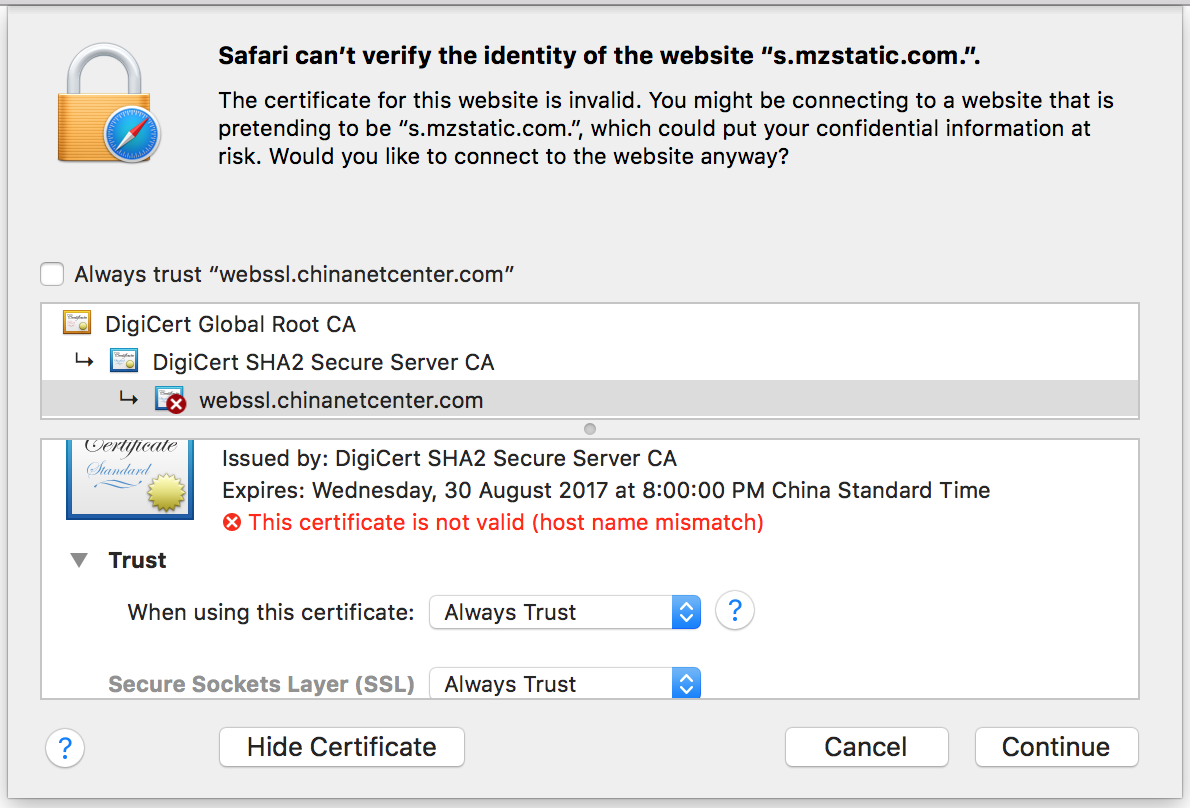This screenshot has height=808, width=1190.
Task: Enable Always trust webssl.chinanetcenter.com checkbox
Action: click(51, 274)
